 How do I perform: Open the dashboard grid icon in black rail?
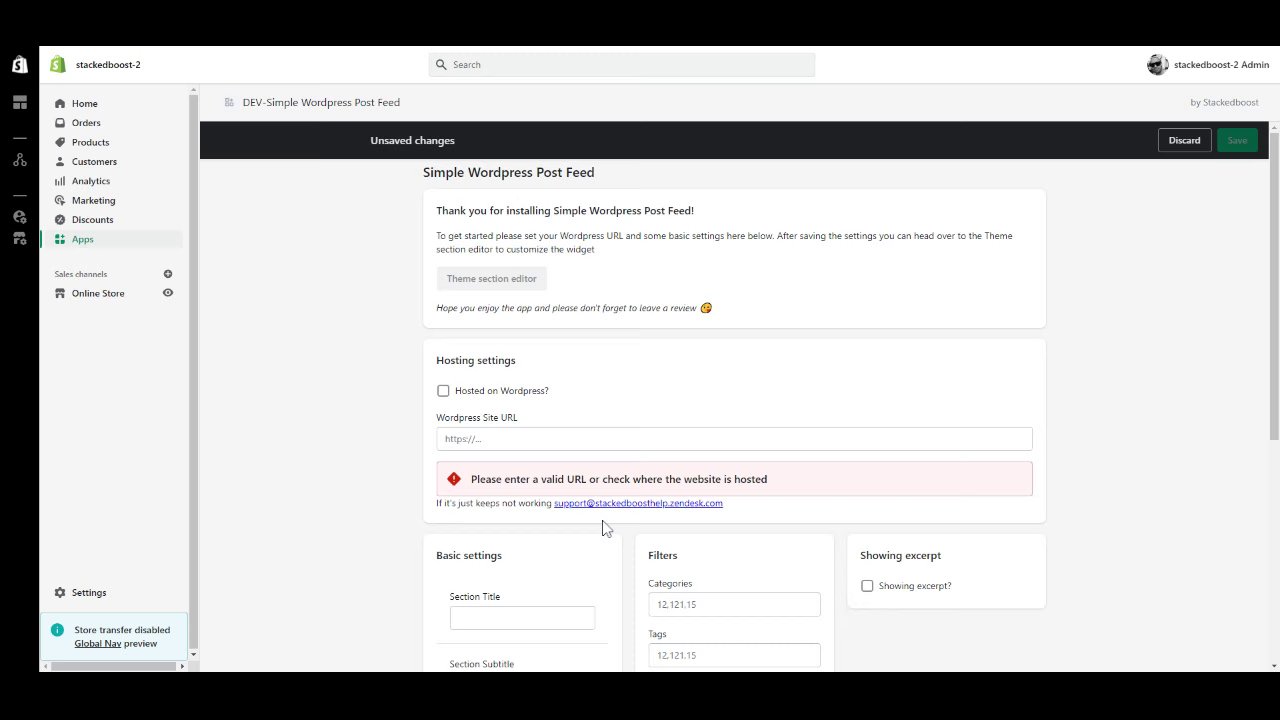coord(19,102)
